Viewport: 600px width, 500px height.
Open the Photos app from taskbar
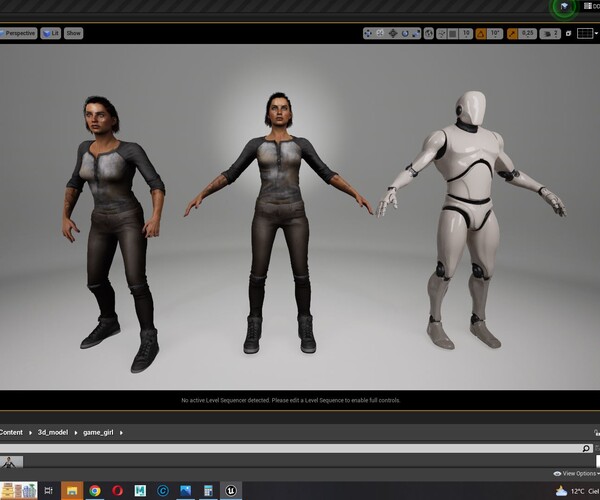click(186, 490)
